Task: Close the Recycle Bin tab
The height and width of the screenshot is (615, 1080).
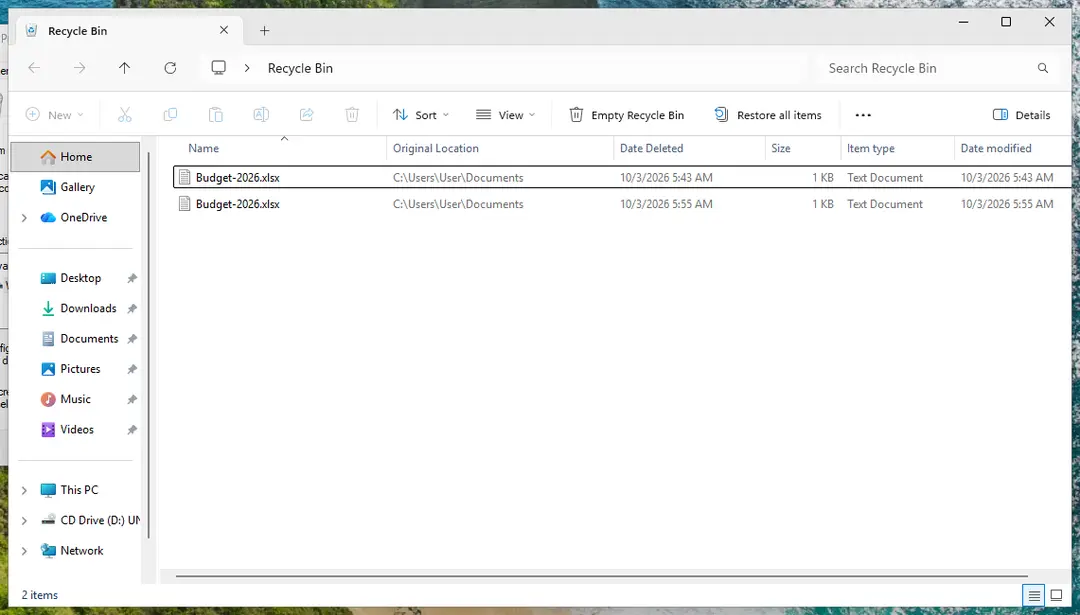Action: pyautogui.click(x=224, y=30)
